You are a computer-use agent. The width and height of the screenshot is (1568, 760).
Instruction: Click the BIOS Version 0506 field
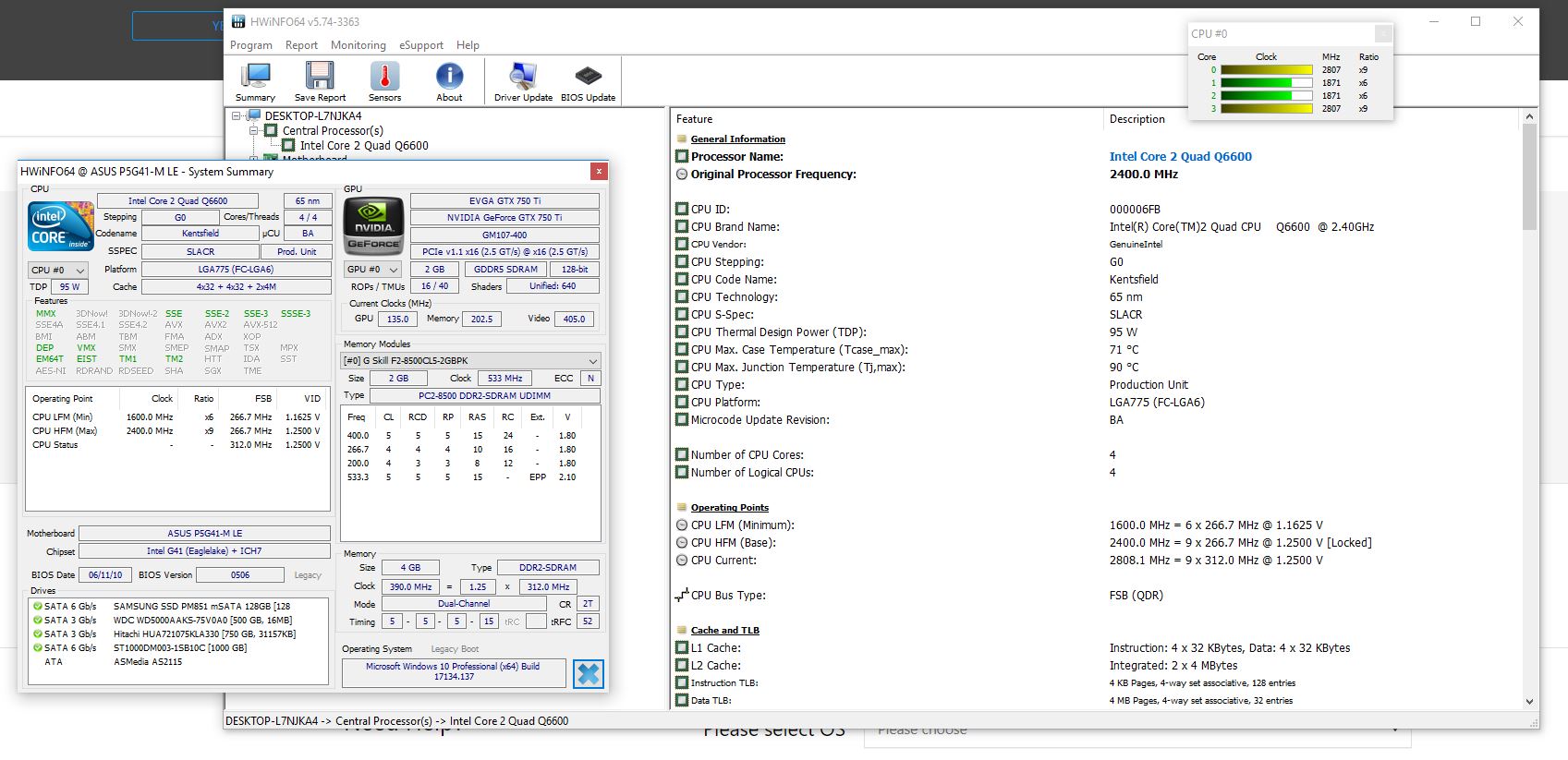tap(240, 575)
